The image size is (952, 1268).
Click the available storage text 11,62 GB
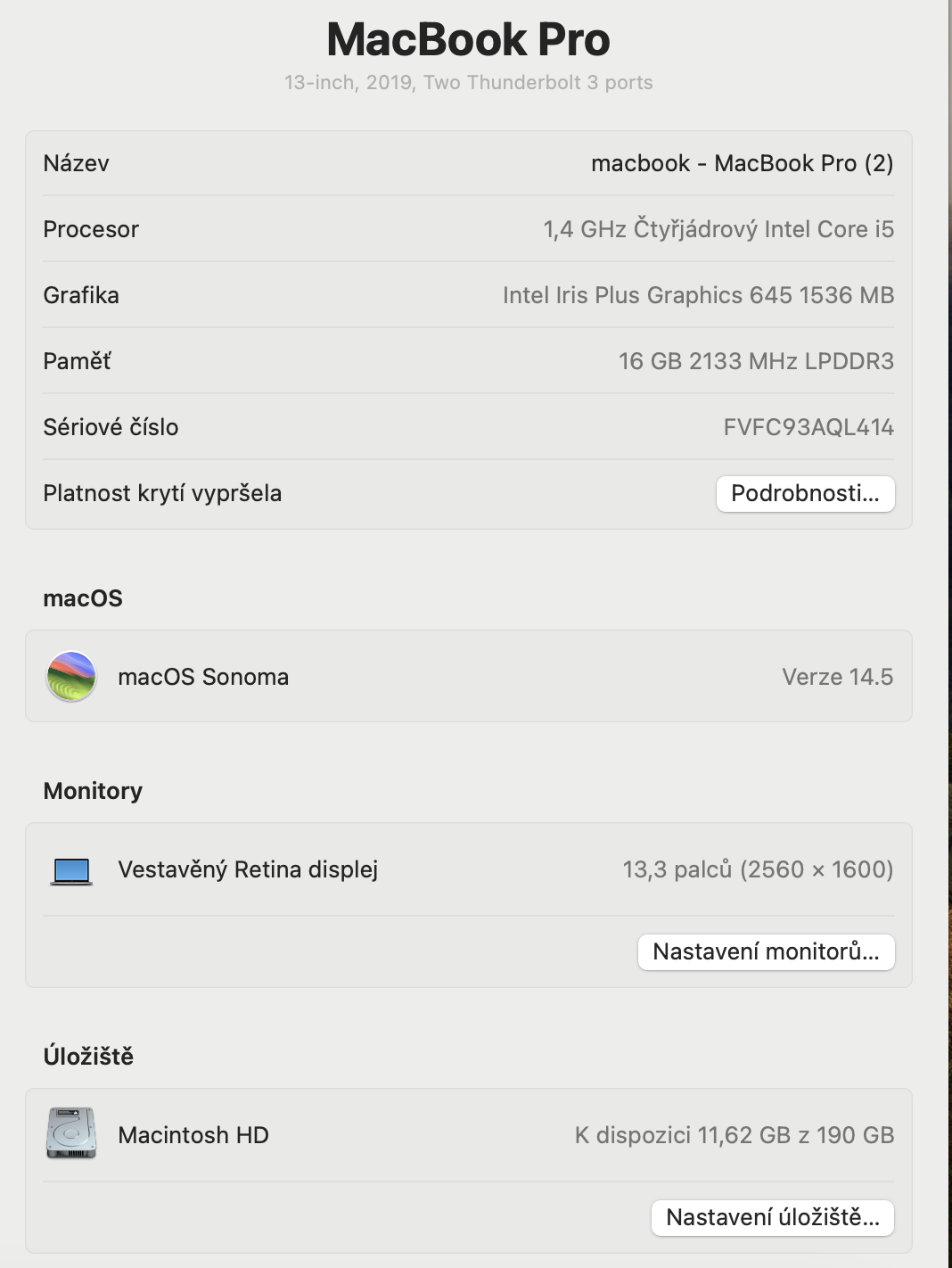coord(734,1135)
